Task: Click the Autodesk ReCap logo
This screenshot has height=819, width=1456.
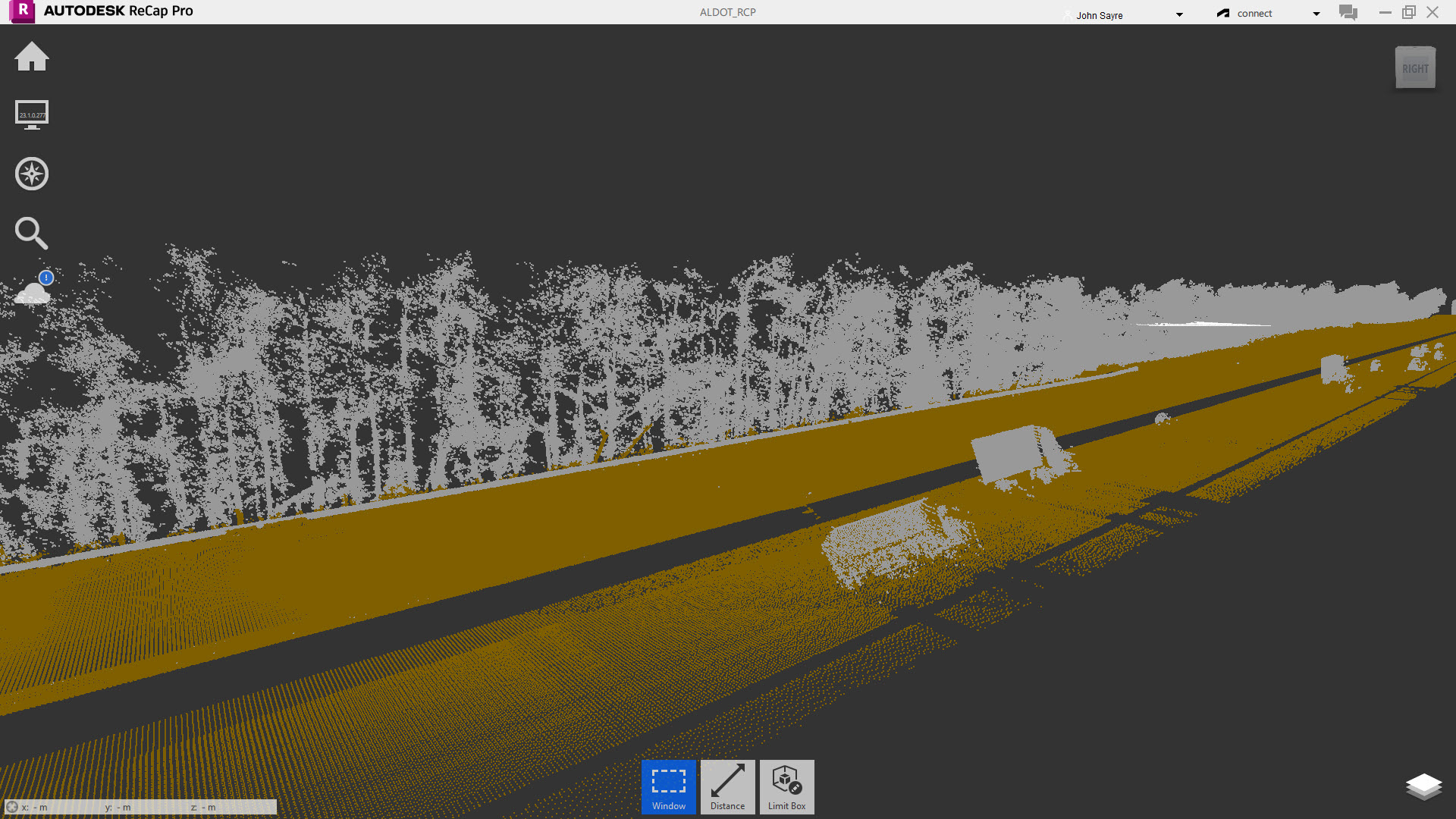Action: tap(23, 11)
